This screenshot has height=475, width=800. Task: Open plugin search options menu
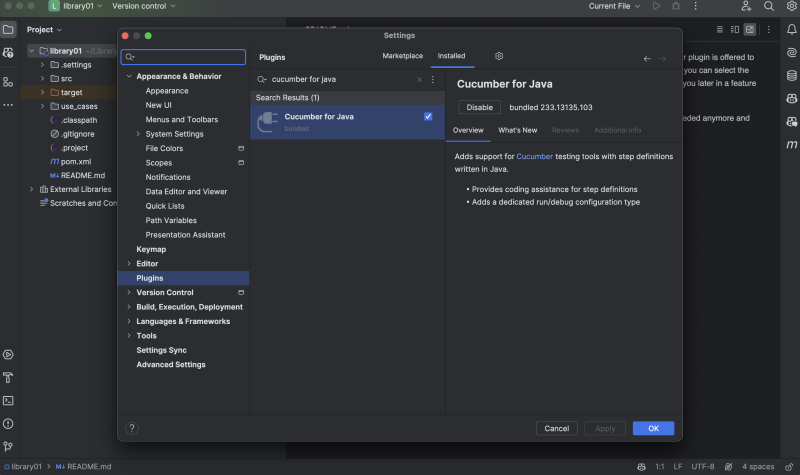[x=433, y=80]
